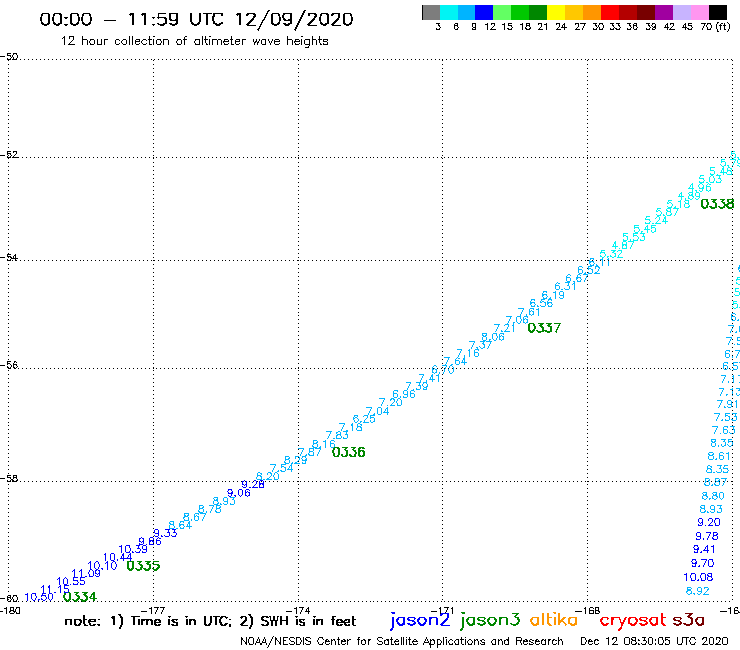Click right-track value '10.08'

pyautogui.click(x=698, y=577)
